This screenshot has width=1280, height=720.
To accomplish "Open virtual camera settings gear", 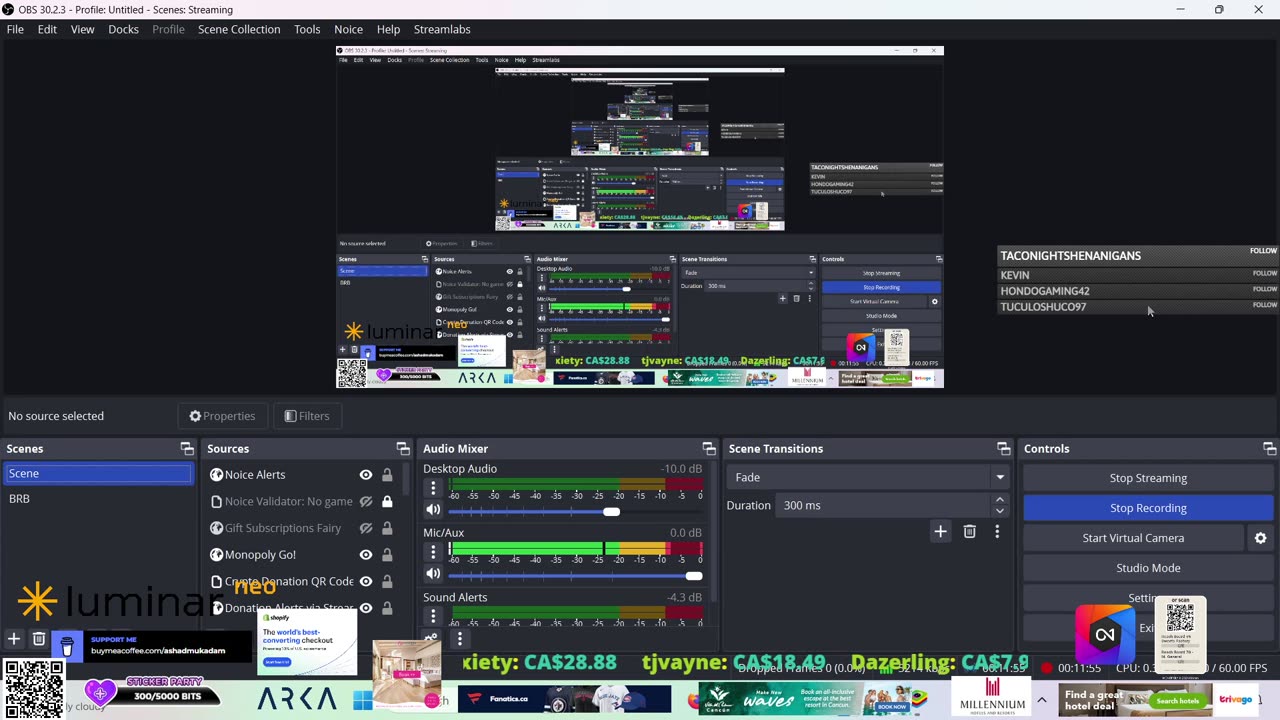I will pos(1260,538).
